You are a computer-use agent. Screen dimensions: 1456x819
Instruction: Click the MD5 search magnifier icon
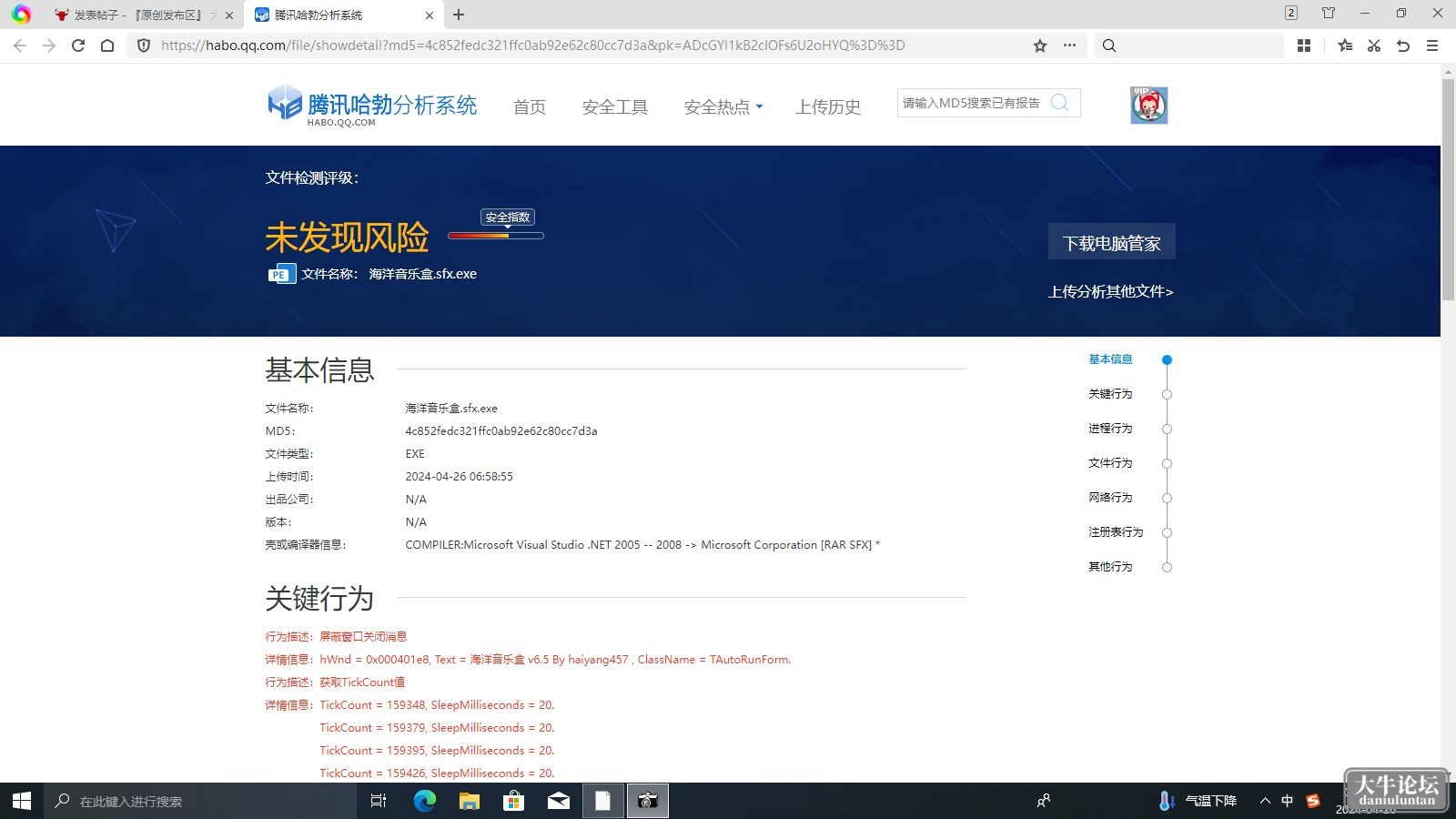(1059, 103)
